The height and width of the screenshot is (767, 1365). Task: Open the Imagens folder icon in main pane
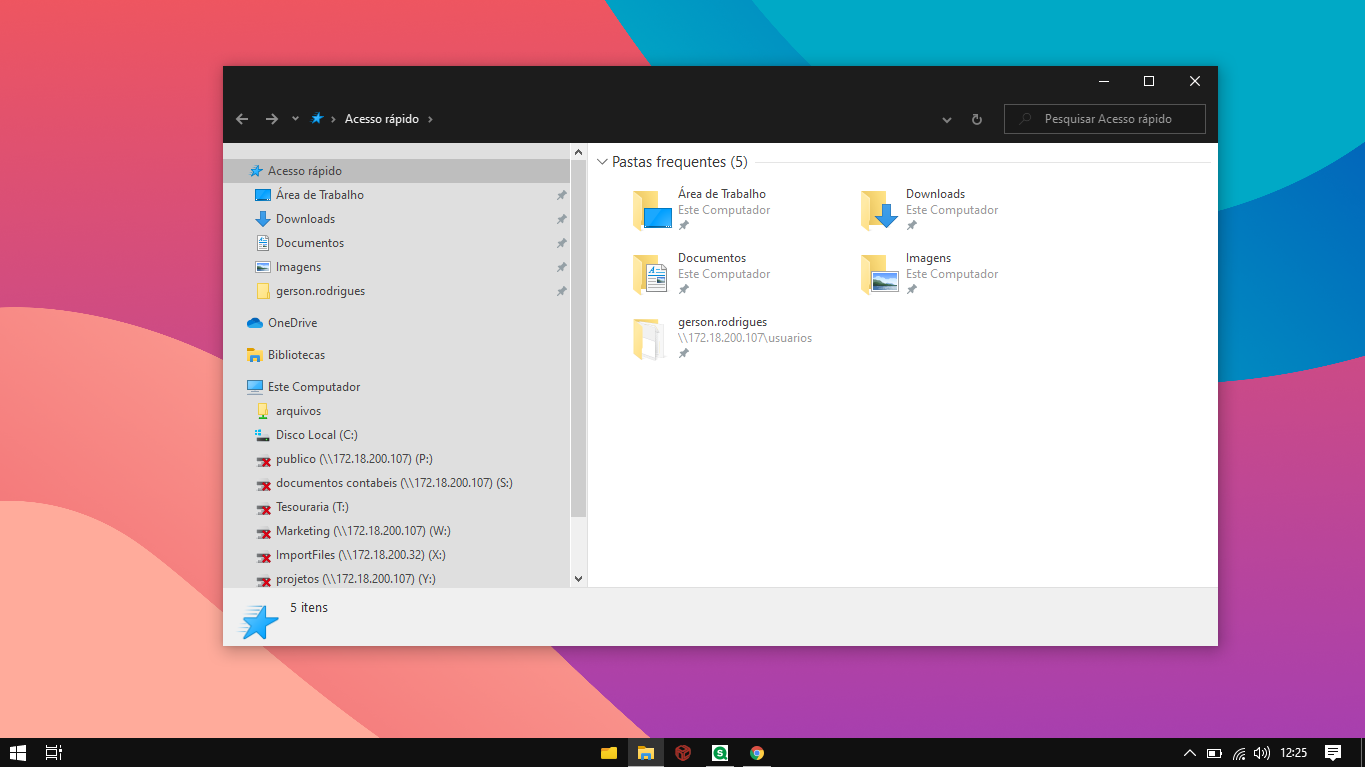pyautogui.click(x=879, y=274)
